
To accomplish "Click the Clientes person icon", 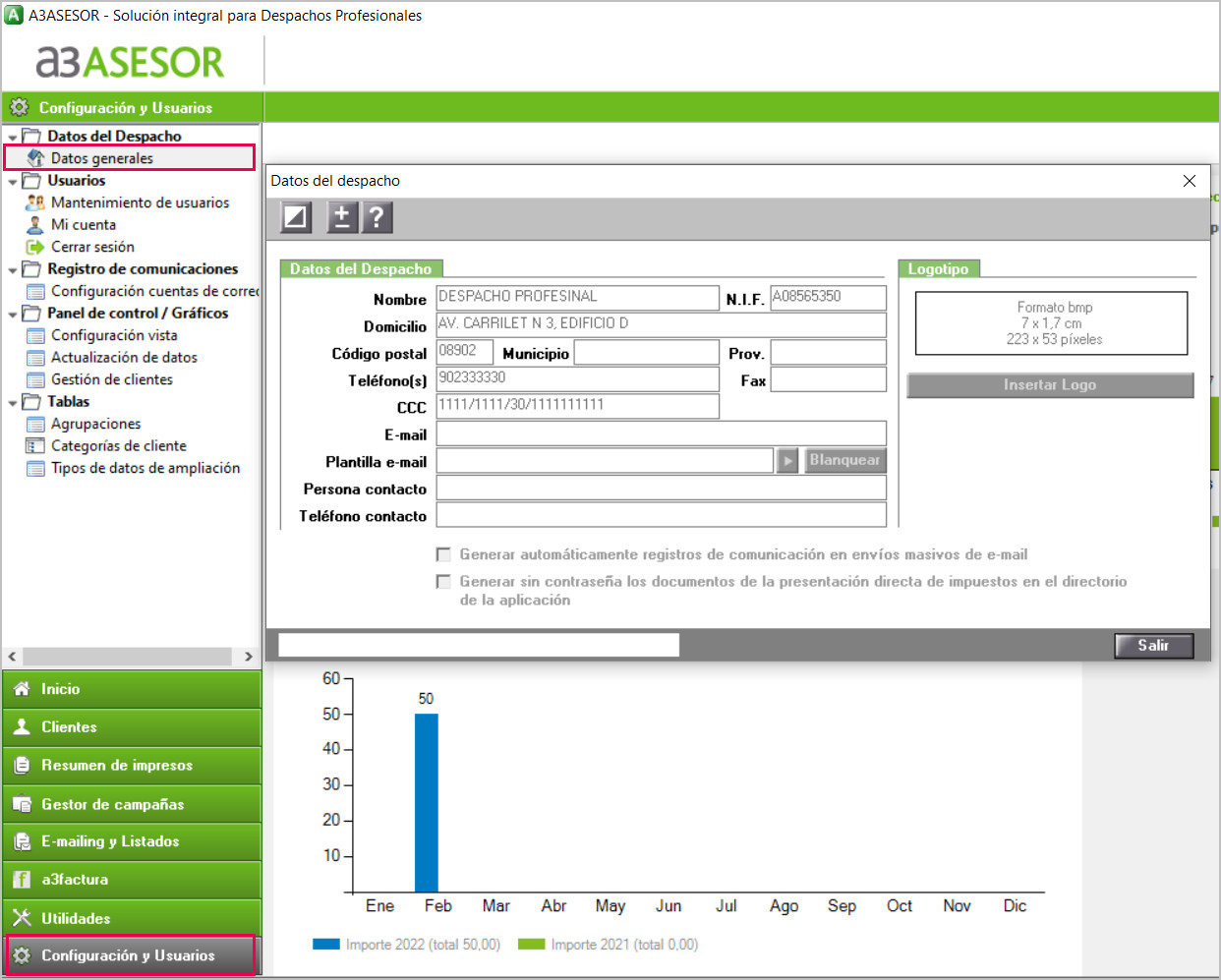I will (x=22, y=727).
